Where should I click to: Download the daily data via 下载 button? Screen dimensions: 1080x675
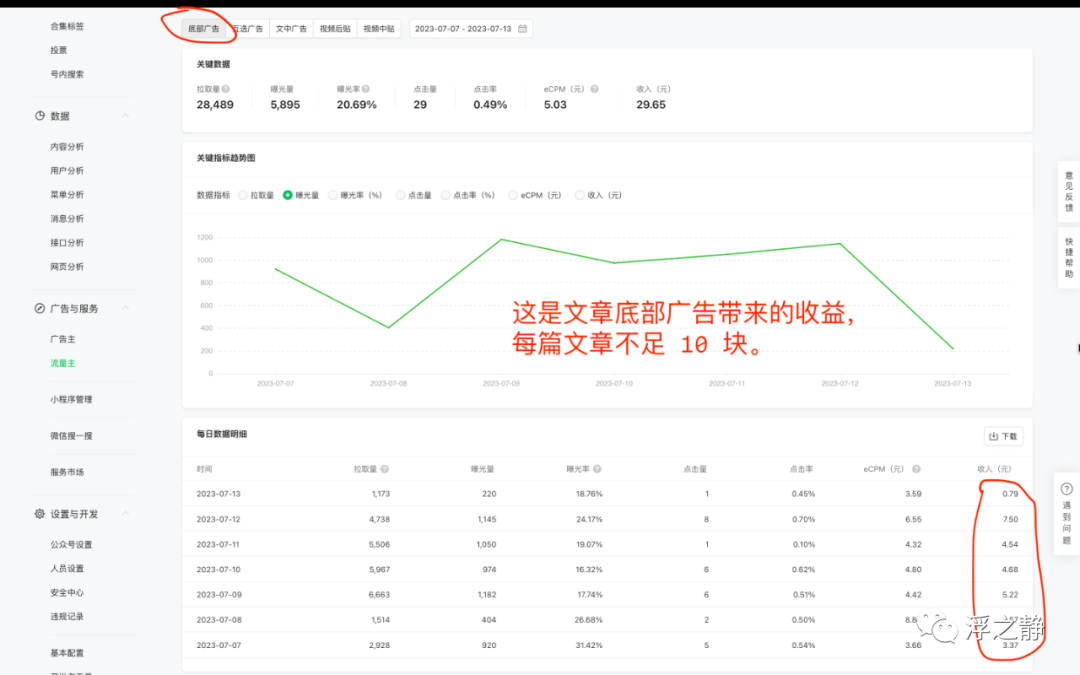tap(1004, 436)
